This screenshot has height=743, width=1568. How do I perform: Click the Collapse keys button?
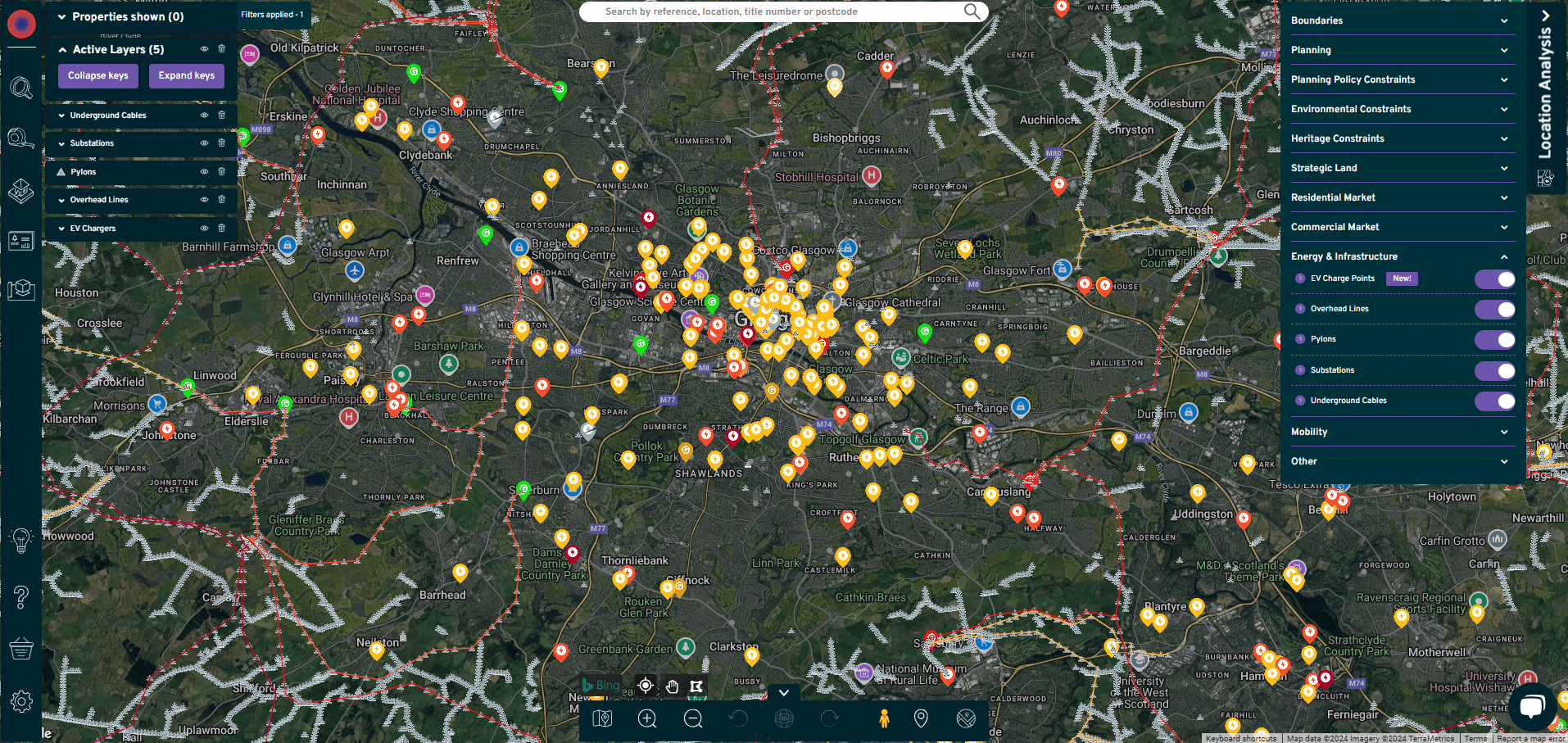coord(98,75)
